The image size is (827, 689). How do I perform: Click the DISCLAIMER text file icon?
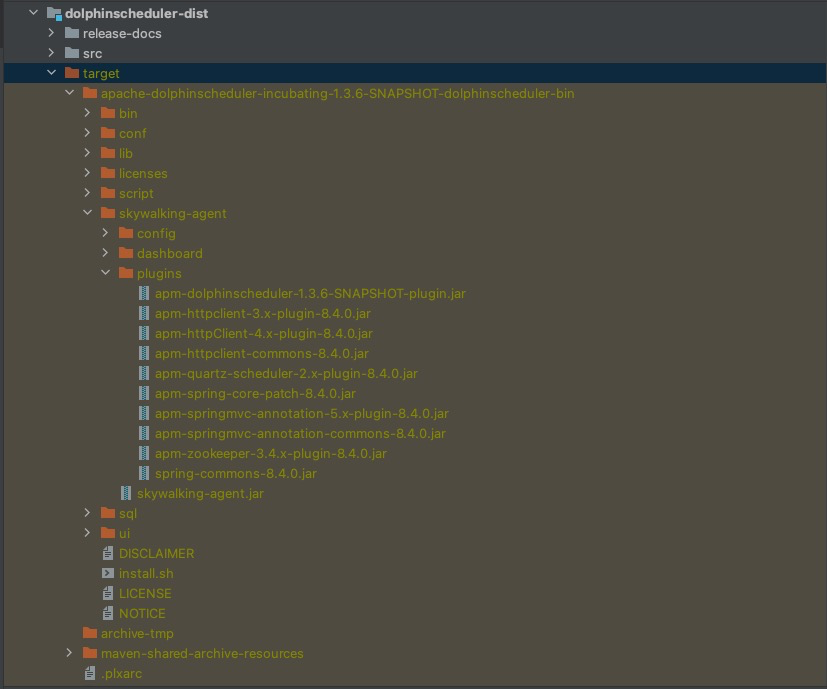point(108,553)
